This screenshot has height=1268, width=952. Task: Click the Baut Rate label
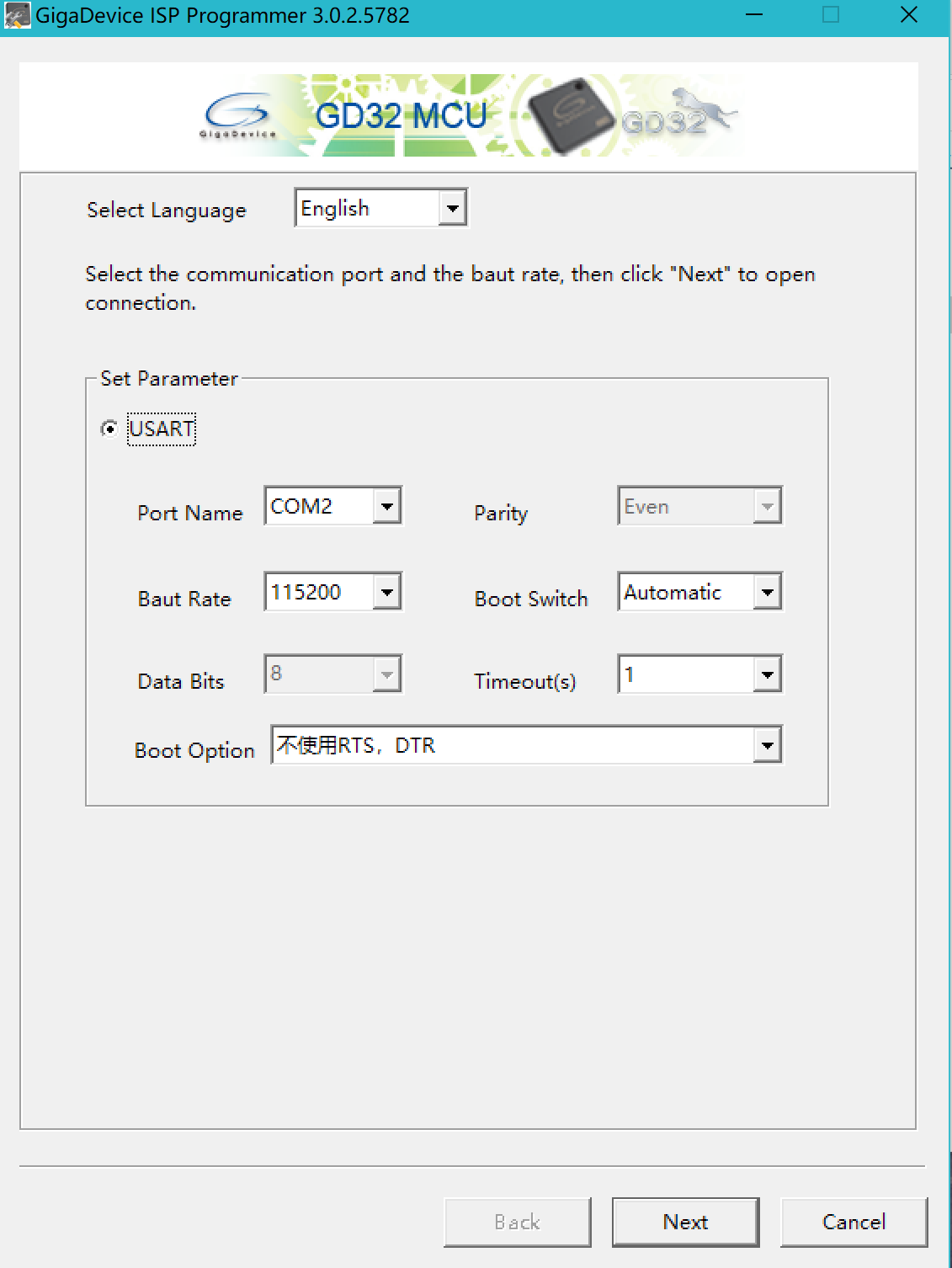[x=184, y=599]
